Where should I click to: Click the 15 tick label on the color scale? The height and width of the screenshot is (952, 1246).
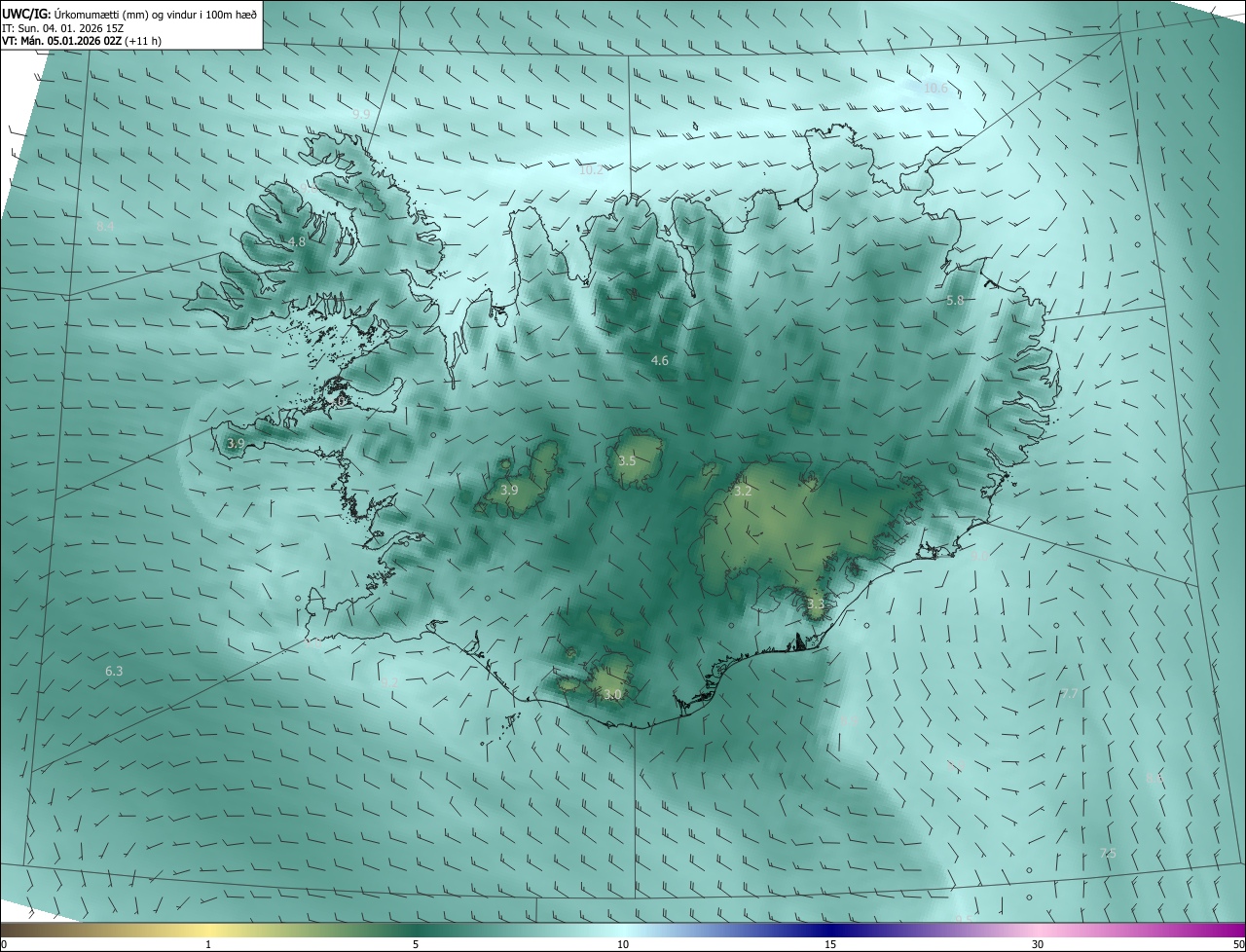click(830, 944)
